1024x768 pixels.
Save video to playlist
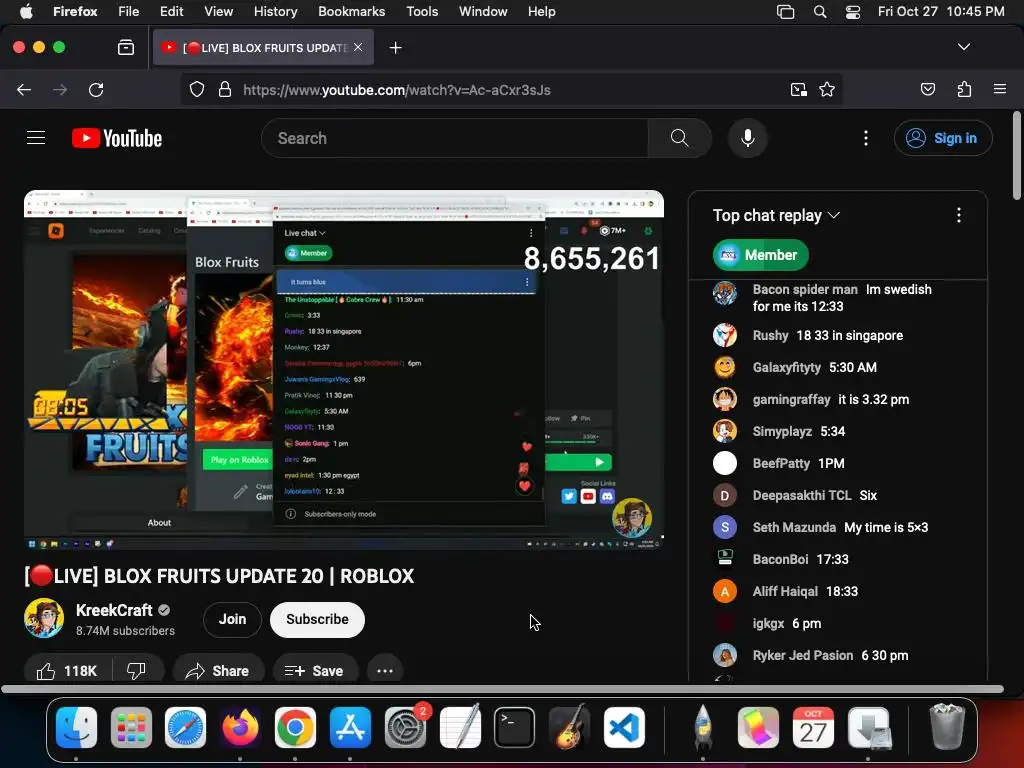tap(314, 671)
